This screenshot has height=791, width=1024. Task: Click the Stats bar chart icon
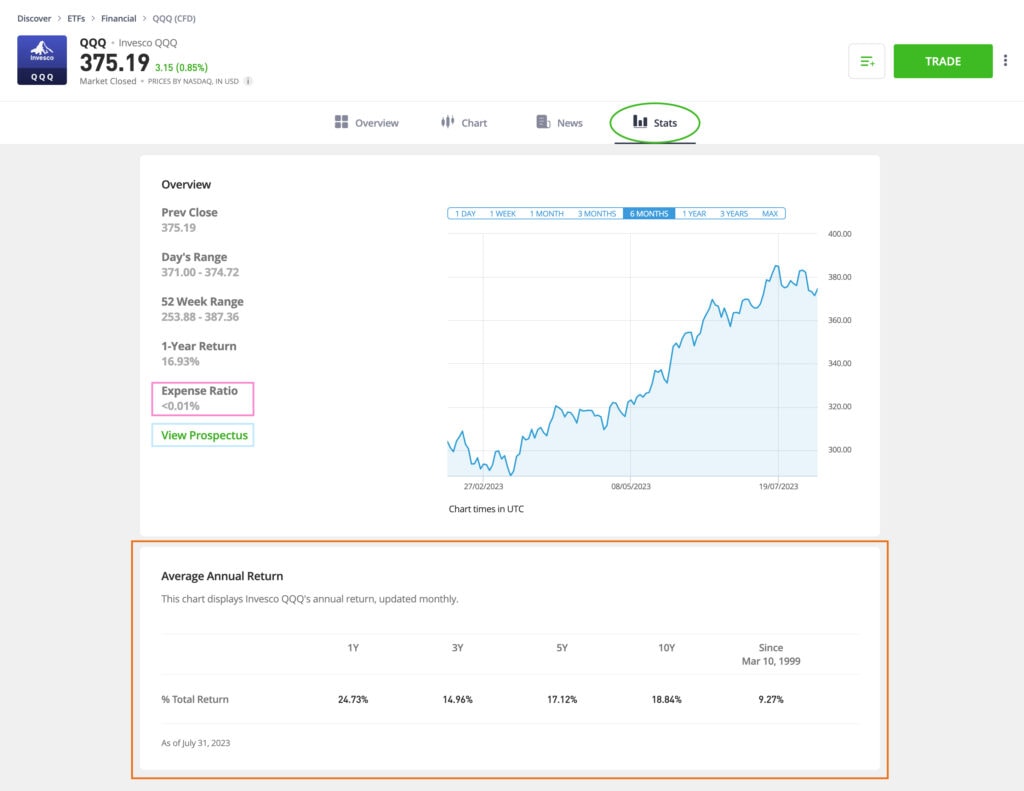point(640,121)
